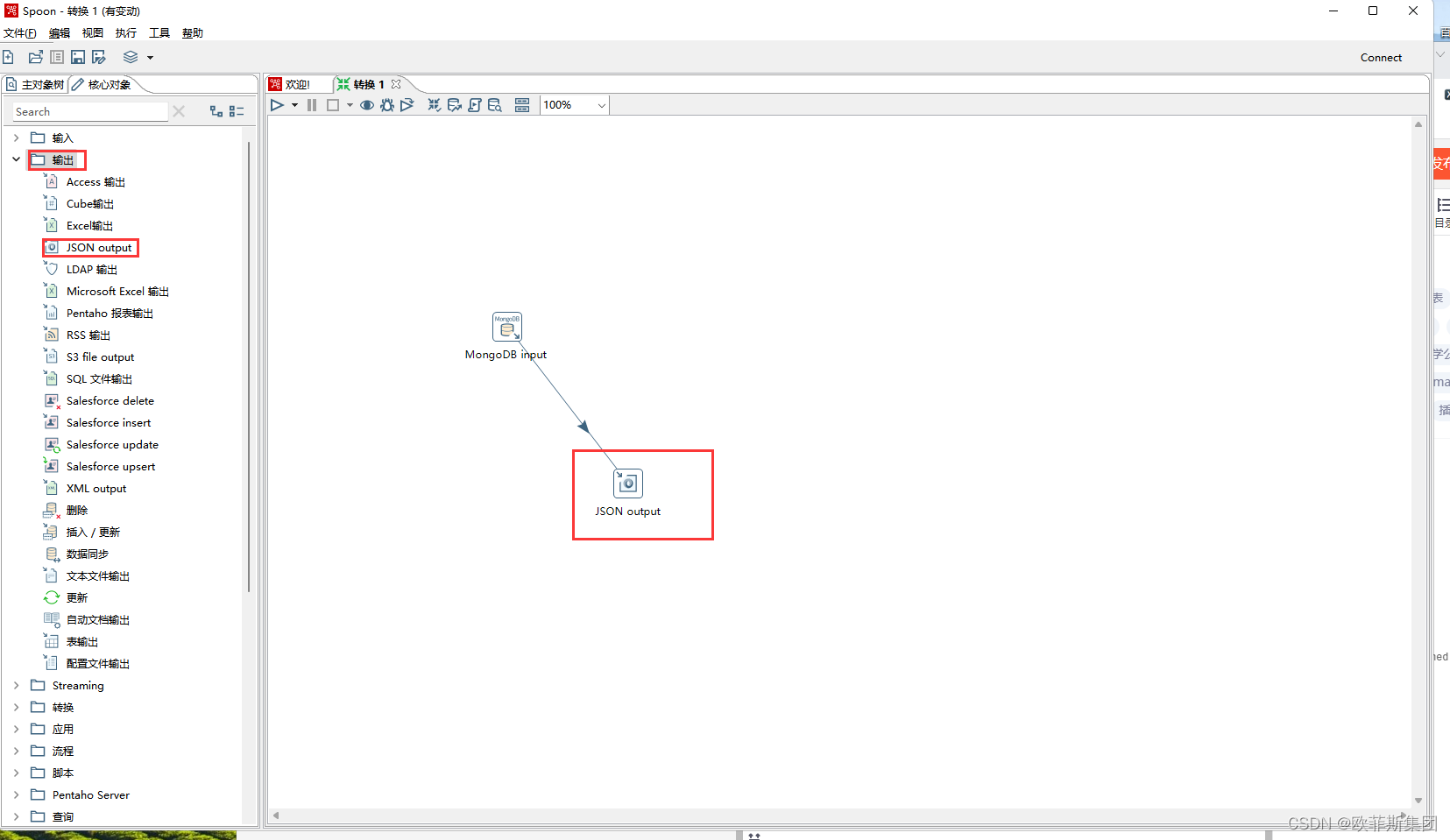Viewport: 1450px width, 840px height.
Task: Click the Save As toolbar icon
Action: tap(99, 57)
